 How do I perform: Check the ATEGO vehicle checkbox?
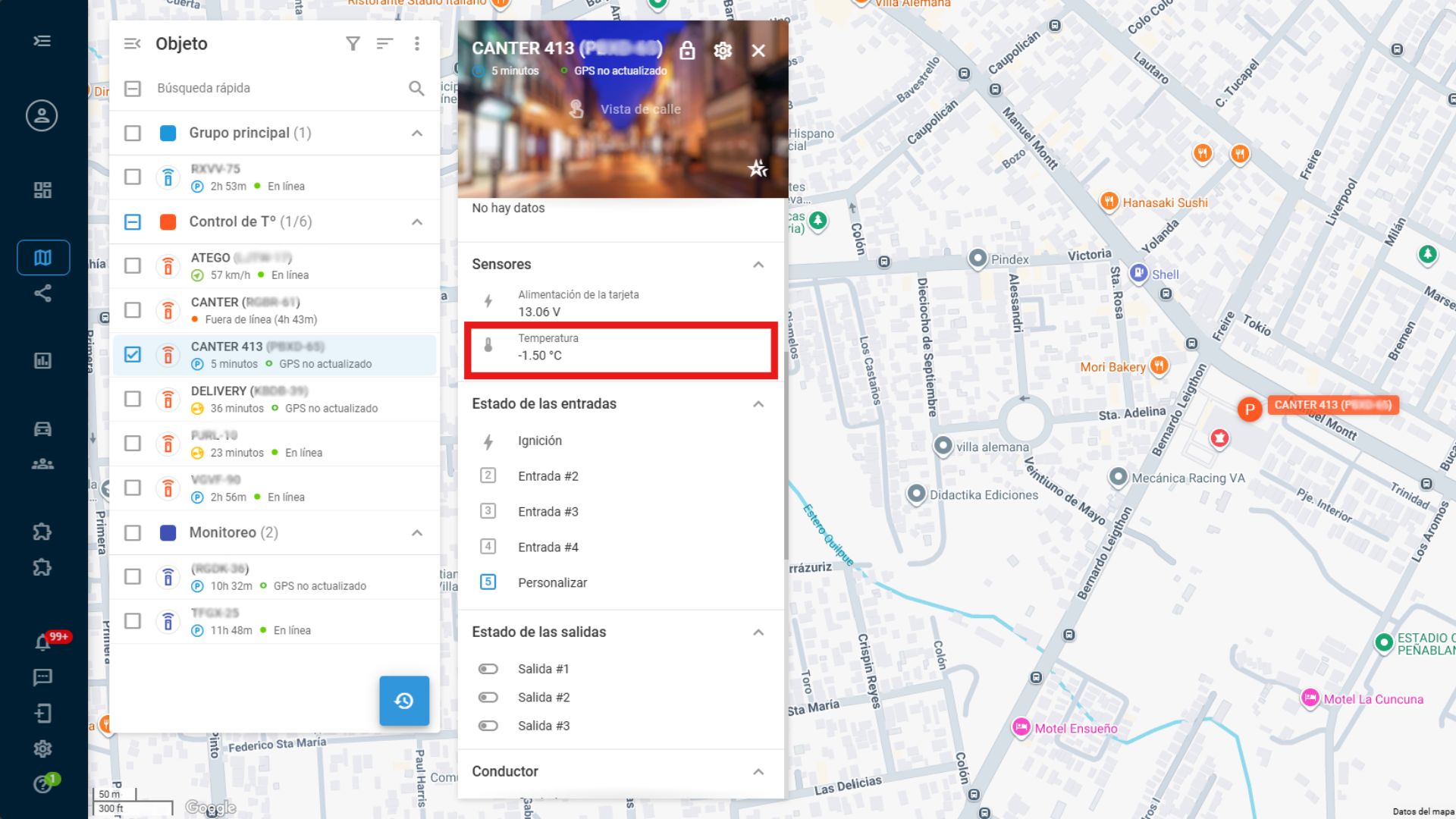click(133, 265)
